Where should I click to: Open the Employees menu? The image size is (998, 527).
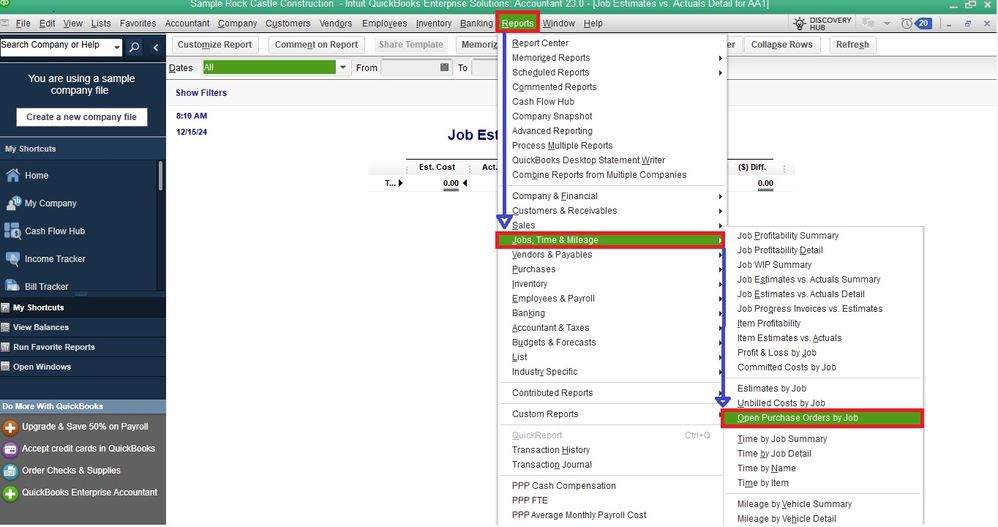click(x=384, y=24)
